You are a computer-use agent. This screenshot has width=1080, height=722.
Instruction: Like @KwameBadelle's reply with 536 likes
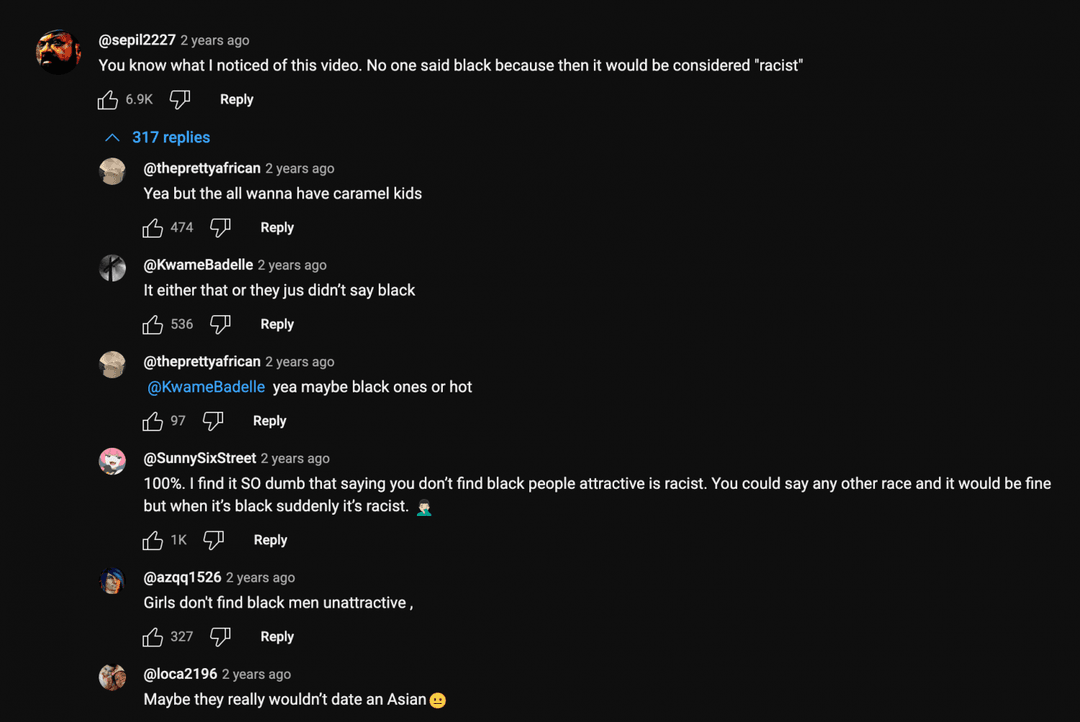point(152,323)
